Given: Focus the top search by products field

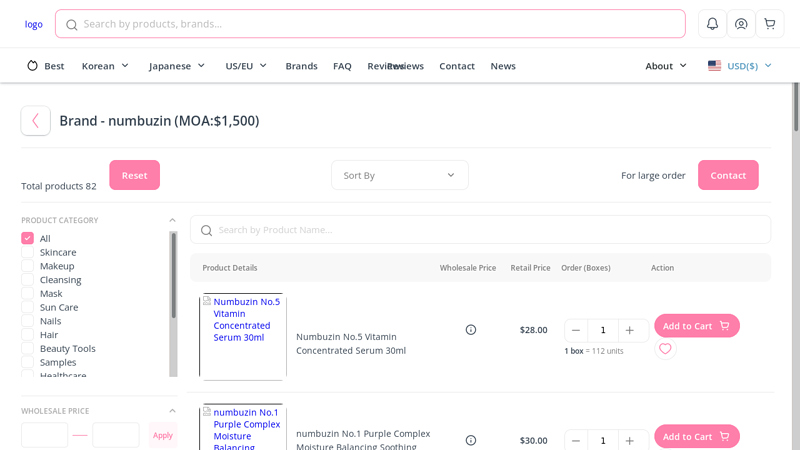Looking at the screenshot, I should point(370,23).
